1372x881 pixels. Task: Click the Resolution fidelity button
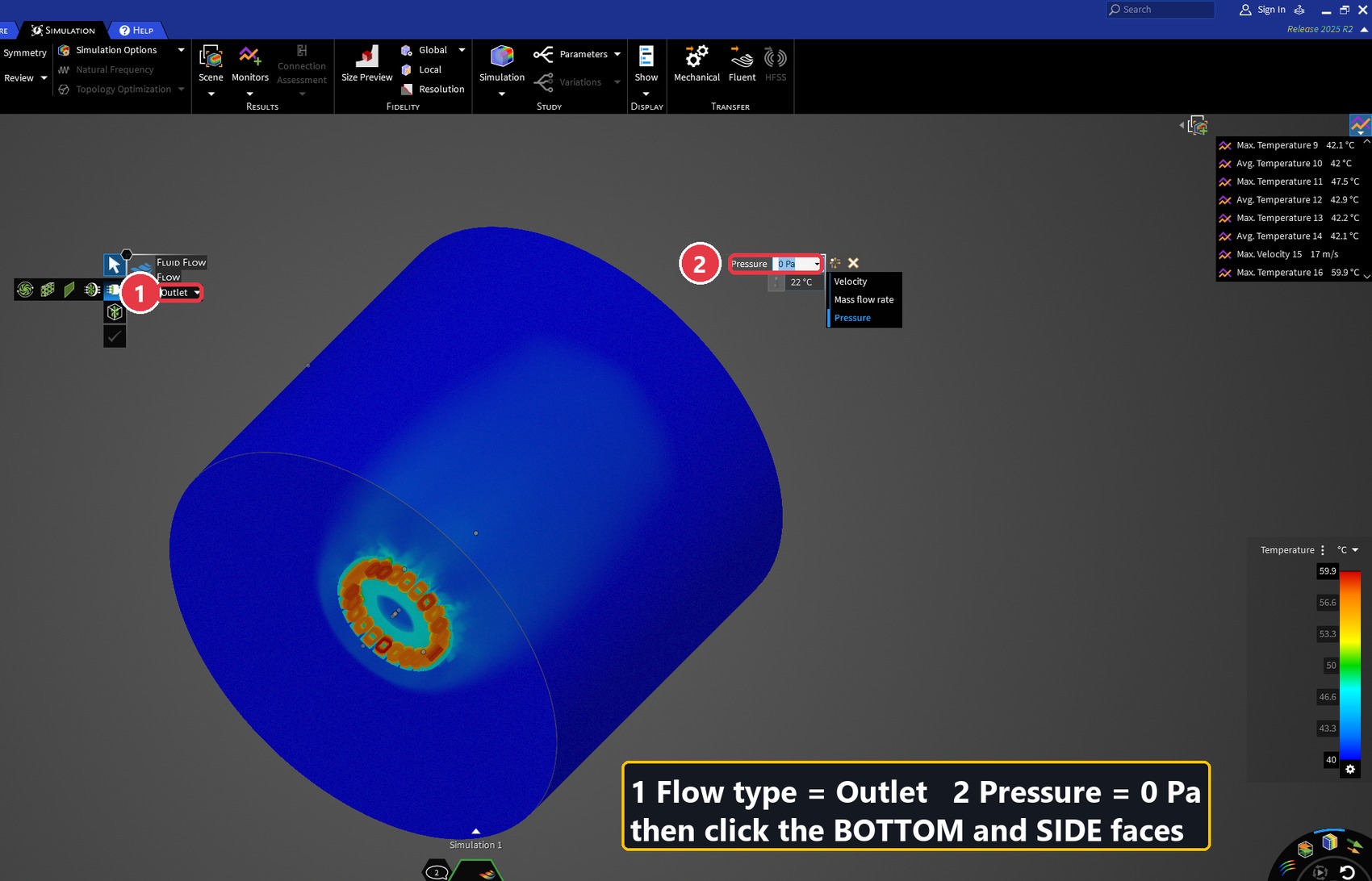click(433, 89)
